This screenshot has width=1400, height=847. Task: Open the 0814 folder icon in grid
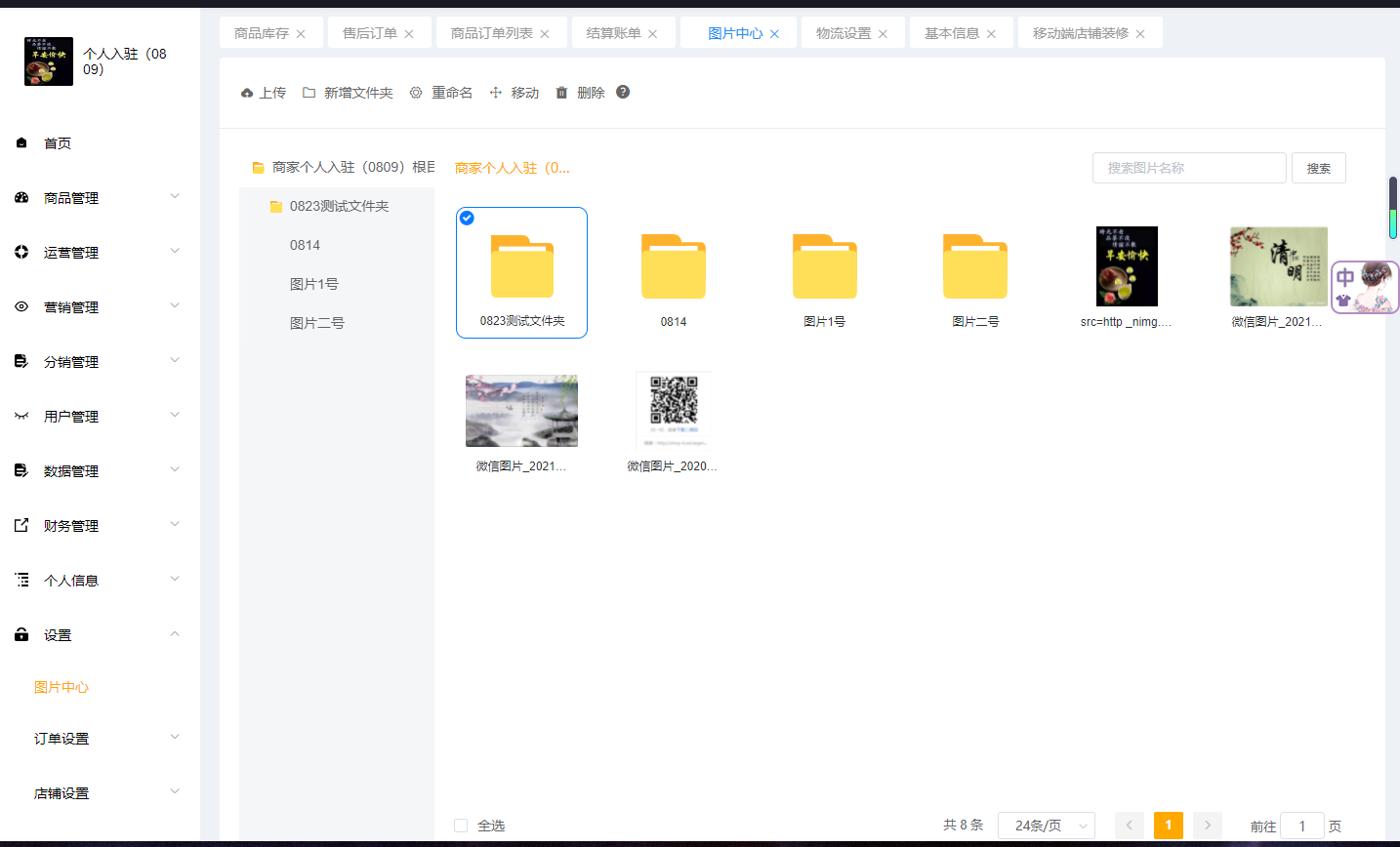point(673,266)
